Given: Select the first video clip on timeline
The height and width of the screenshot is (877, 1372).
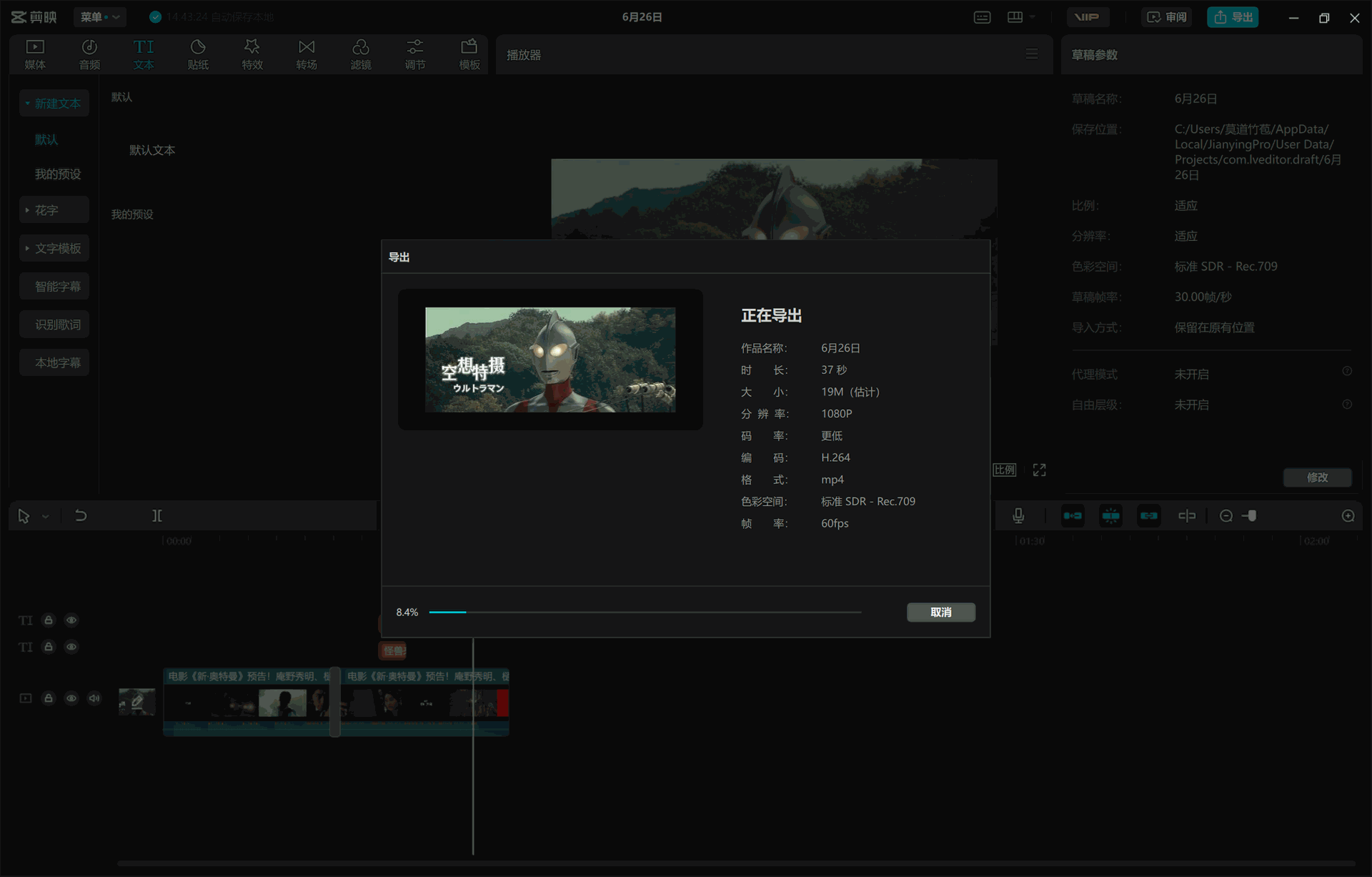Looking at the screenshot, I should point(247,702).
